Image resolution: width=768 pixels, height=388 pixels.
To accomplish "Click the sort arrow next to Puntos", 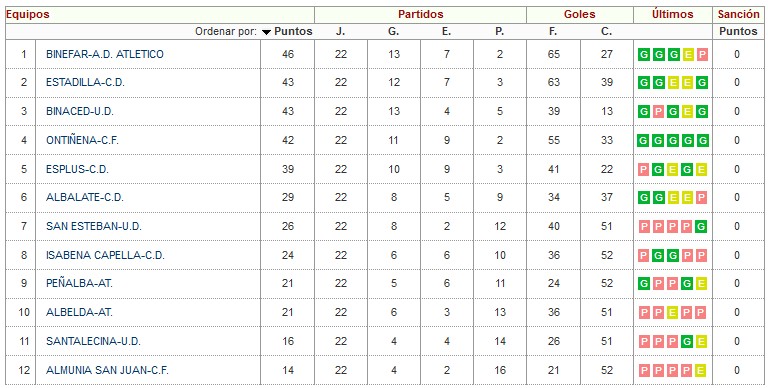I will pyautogui.click(x=266, y=32).
